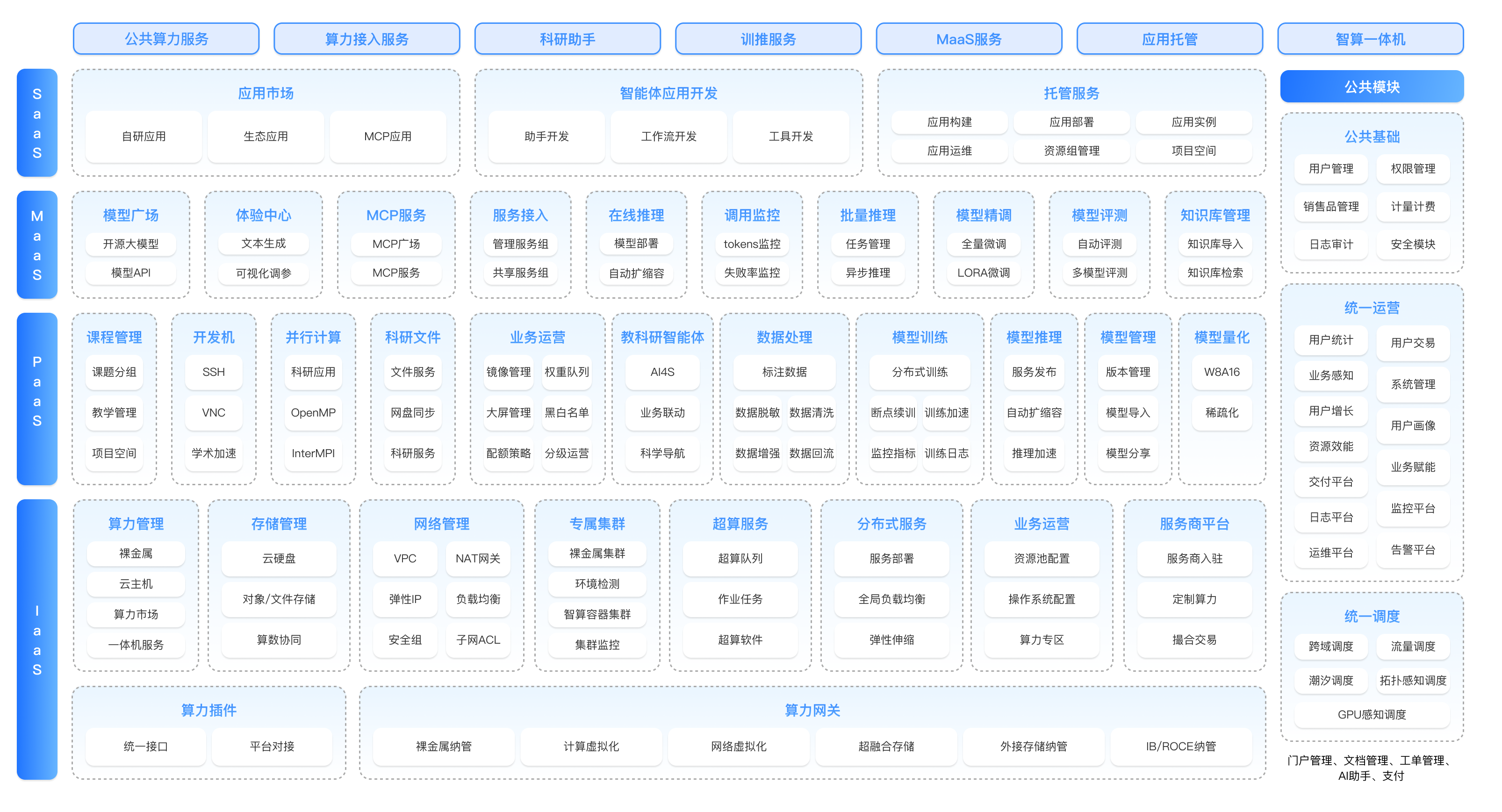The image size is (1502, 812).
Task: Select GPU感知调度 under 统一调度
Action: click(1372, 715)
